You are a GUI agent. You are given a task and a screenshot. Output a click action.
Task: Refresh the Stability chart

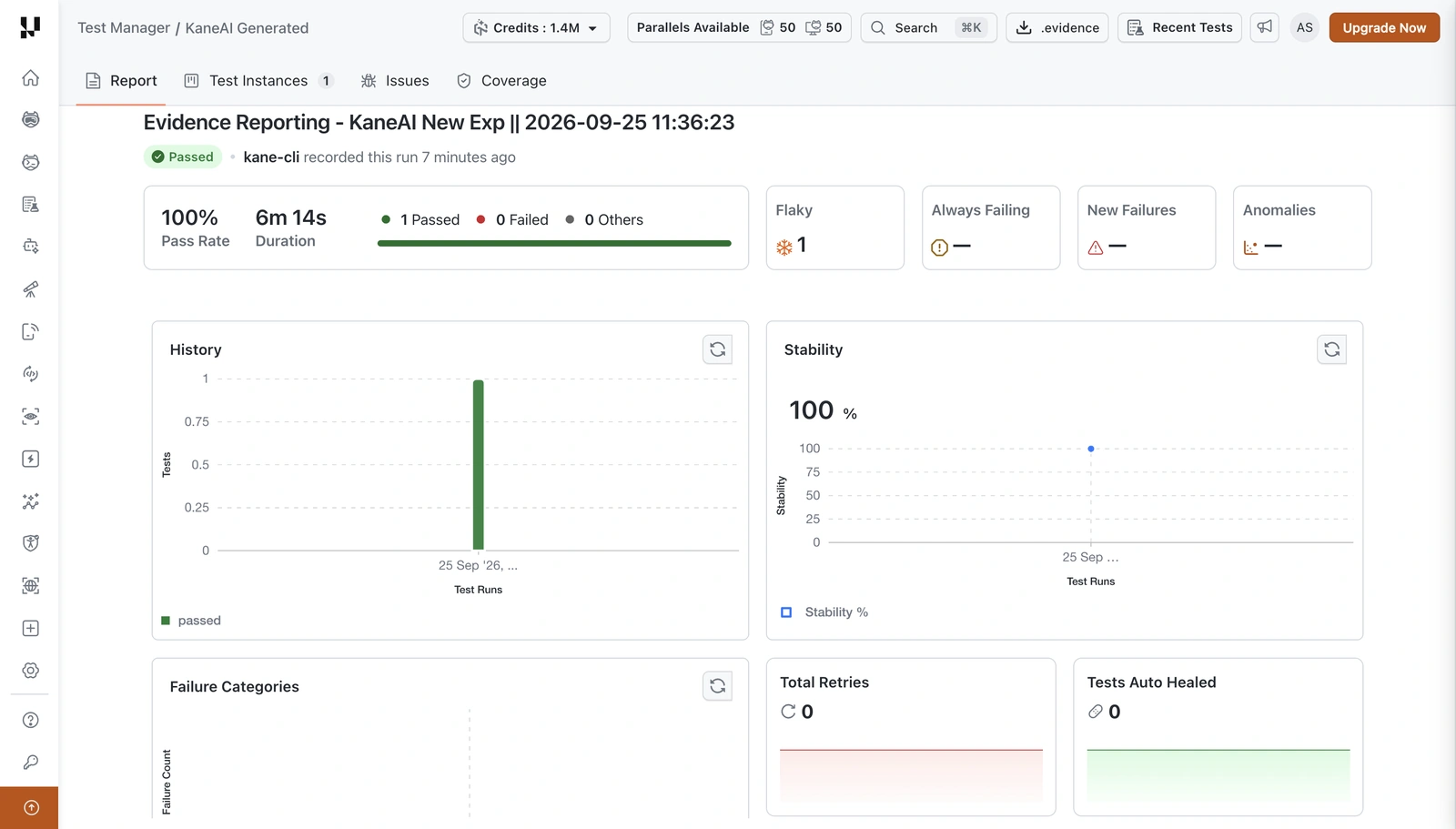coord(1331,349)
